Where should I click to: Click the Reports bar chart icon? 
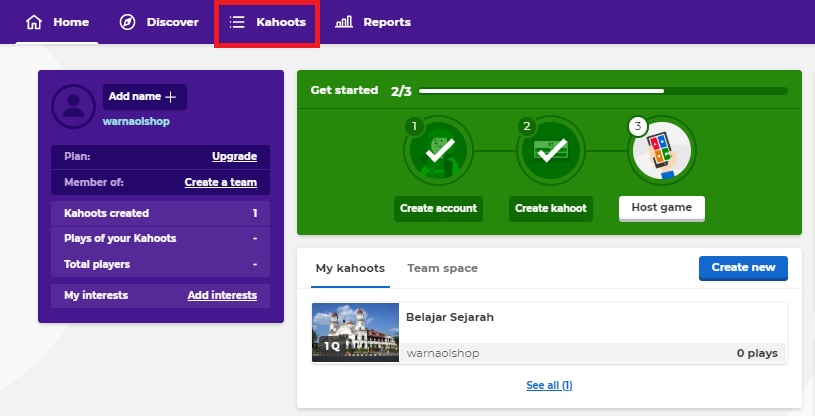point(344,22)
